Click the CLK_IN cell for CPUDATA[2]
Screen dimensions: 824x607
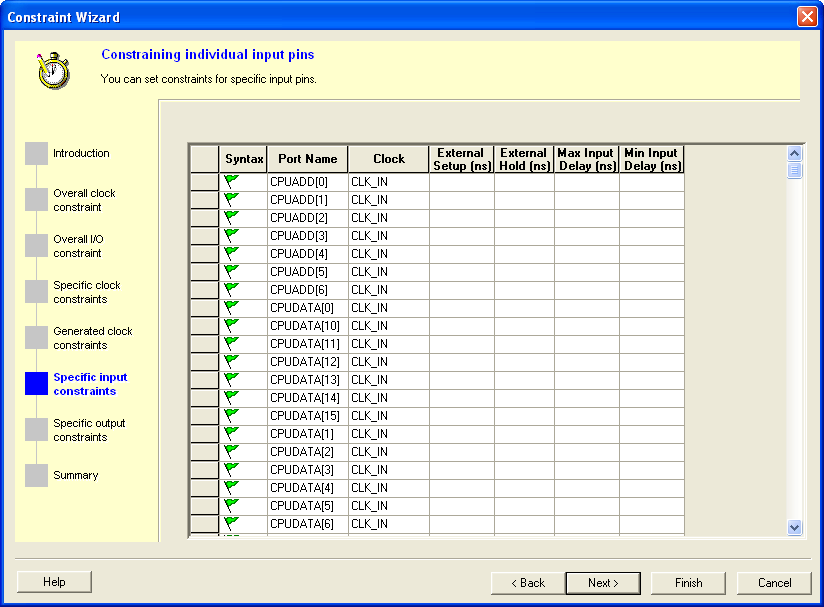pos(389,451)
